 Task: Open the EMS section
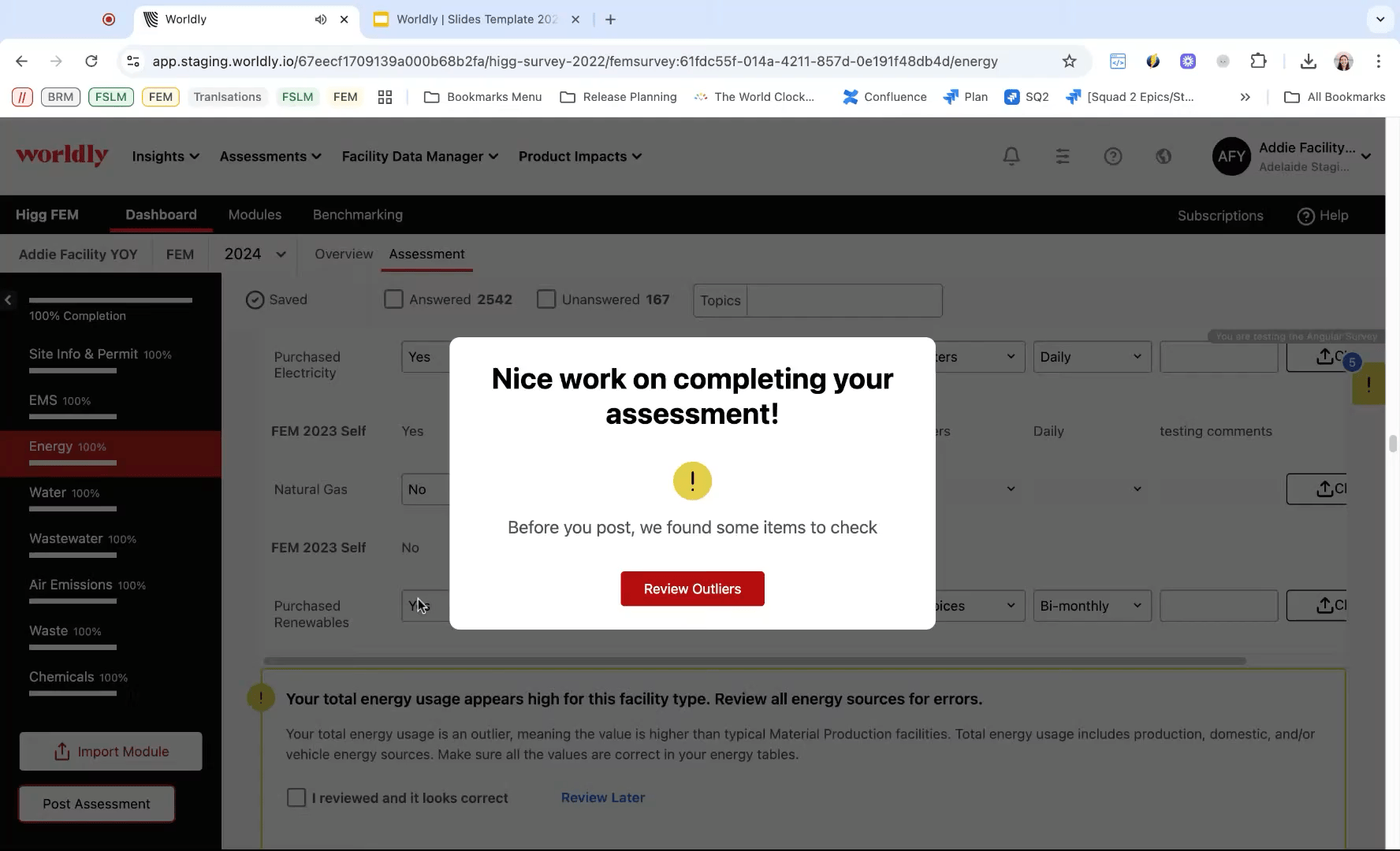110,407
